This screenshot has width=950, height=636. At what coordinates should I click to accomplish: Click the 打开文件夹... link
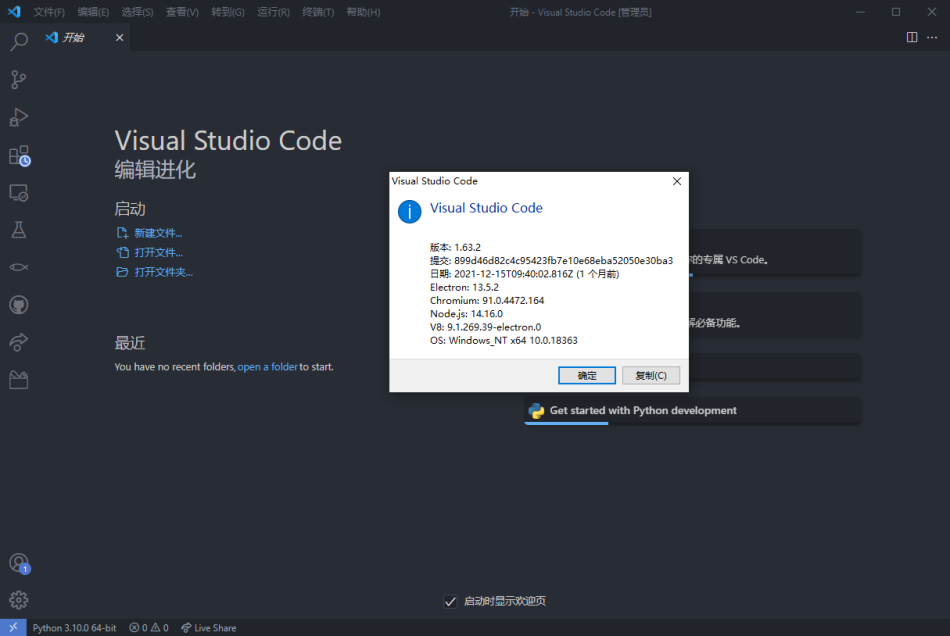click(154, 272)
